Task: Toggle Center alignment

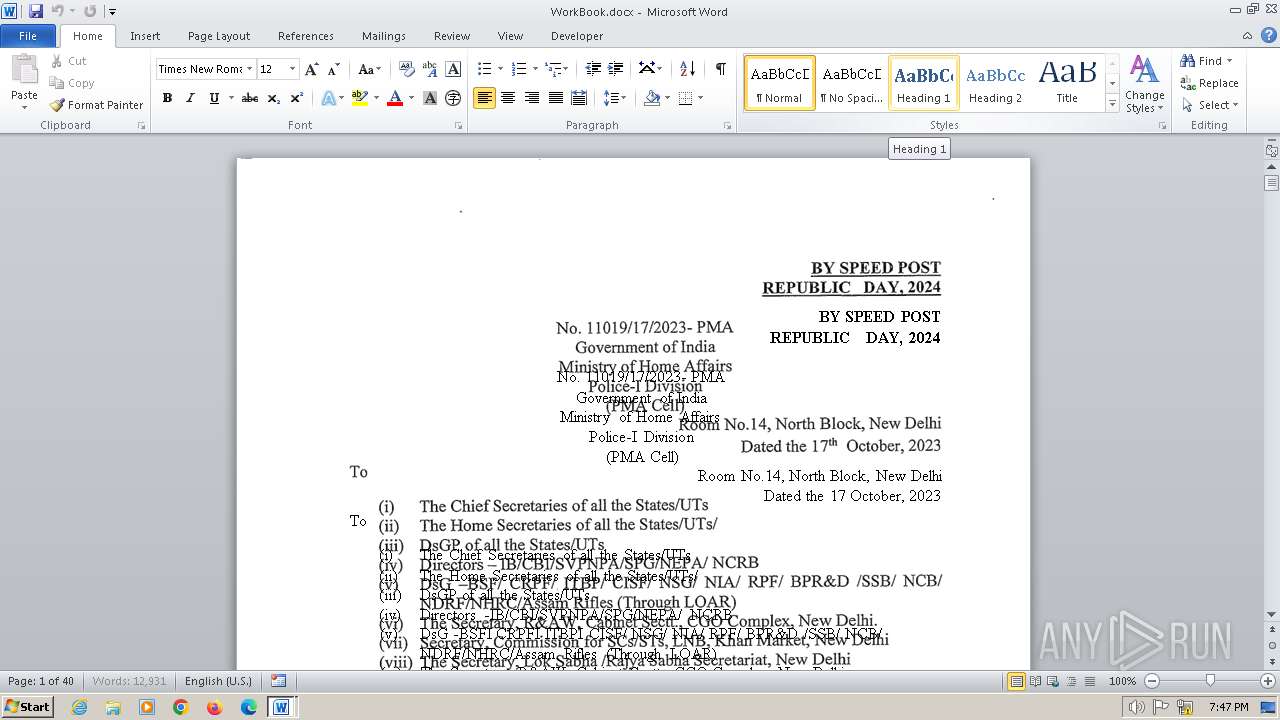Action: coord(508,98)
